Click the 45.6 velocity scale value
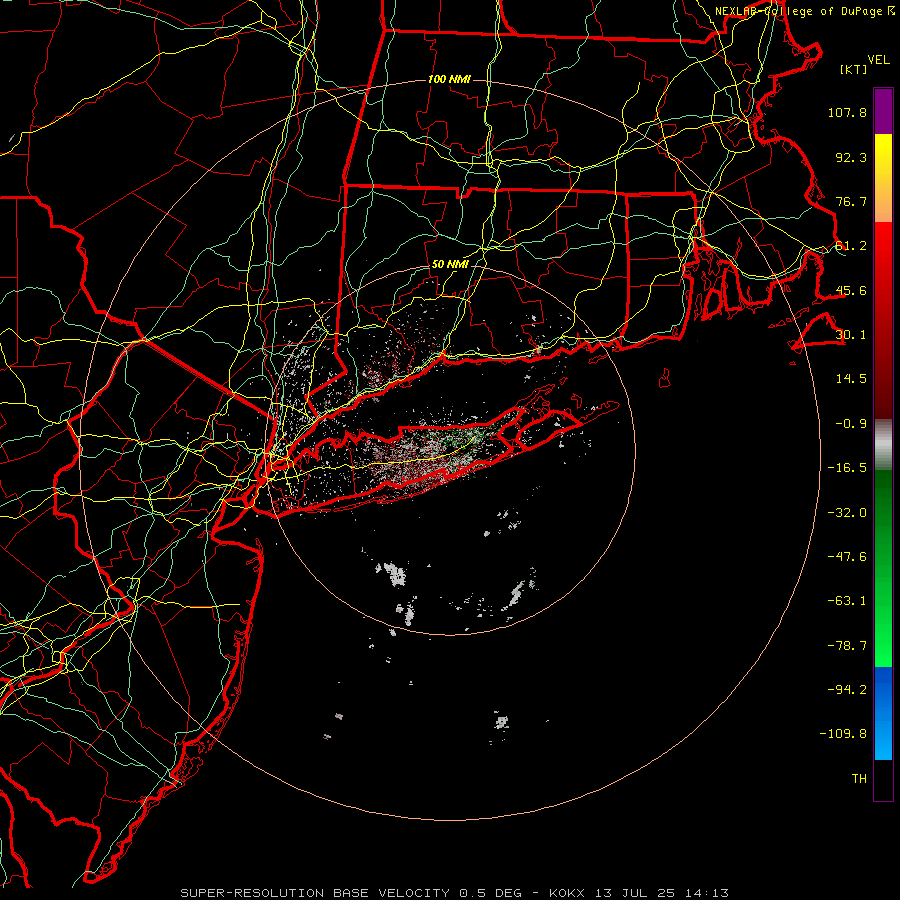 pyautogui.click(x=851, y=290)
